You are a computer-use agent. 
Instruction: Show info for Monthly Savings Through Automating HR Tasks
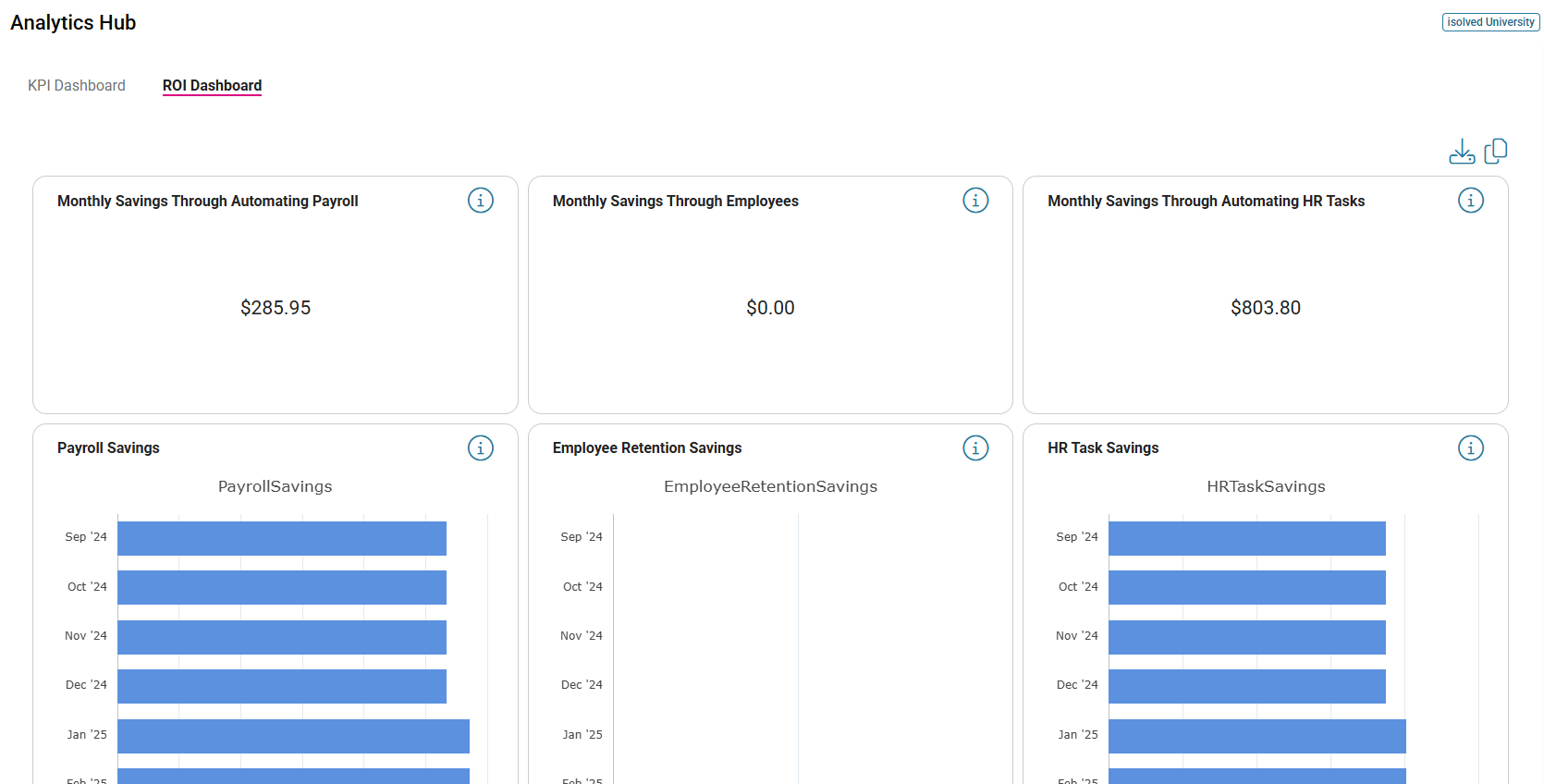1470,201
